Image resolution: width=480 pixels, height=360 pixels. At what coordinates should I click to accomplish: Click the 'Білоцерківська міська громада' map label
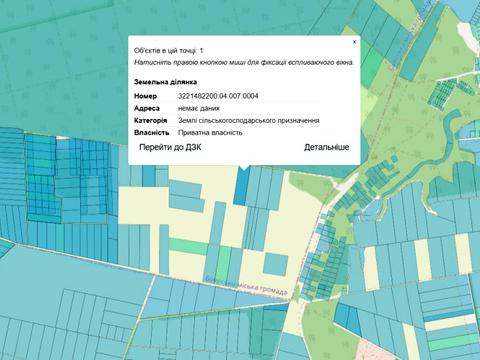[246, 286]
